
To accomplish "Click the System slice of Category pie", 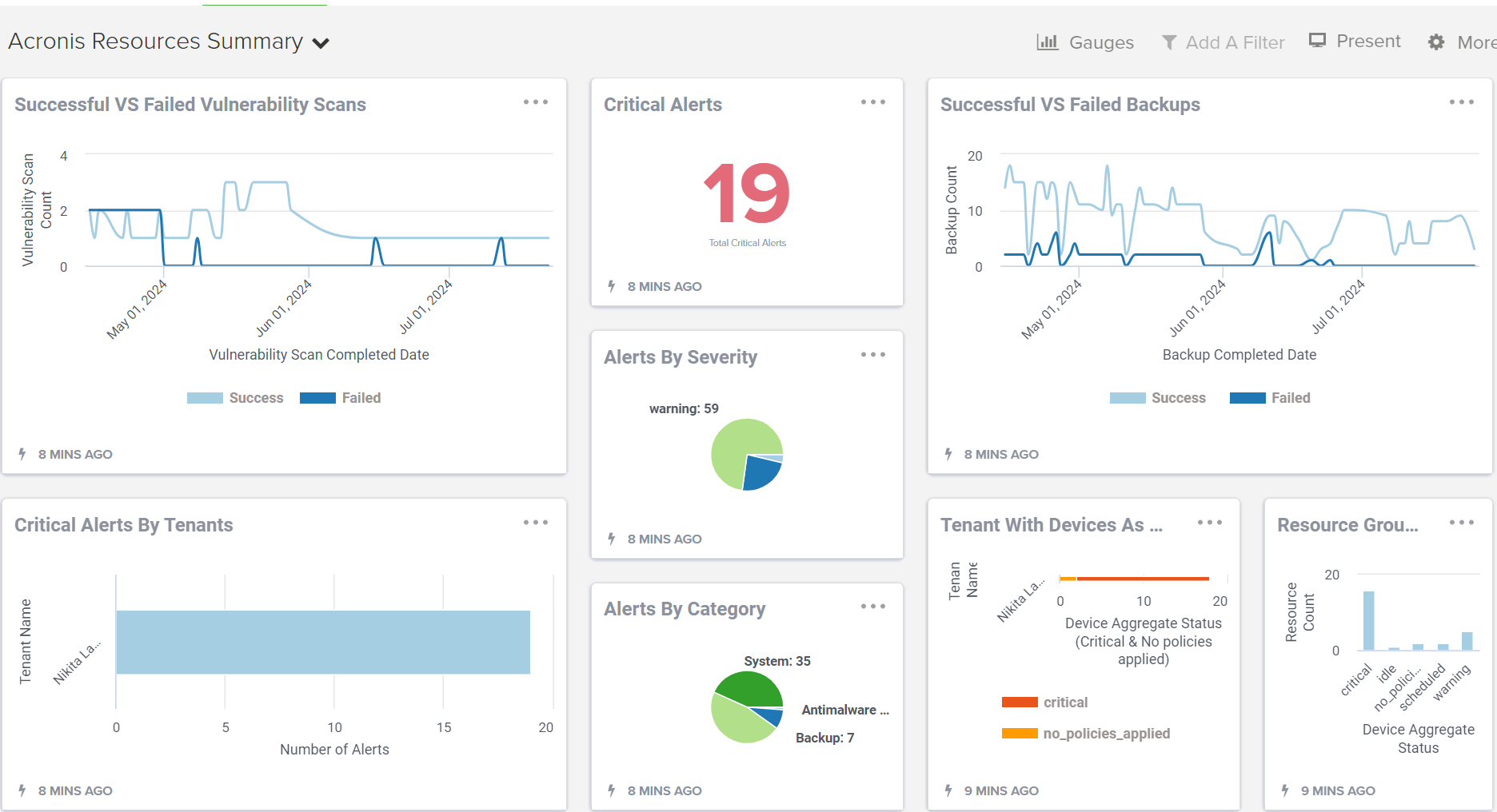I will coord(749,688).
